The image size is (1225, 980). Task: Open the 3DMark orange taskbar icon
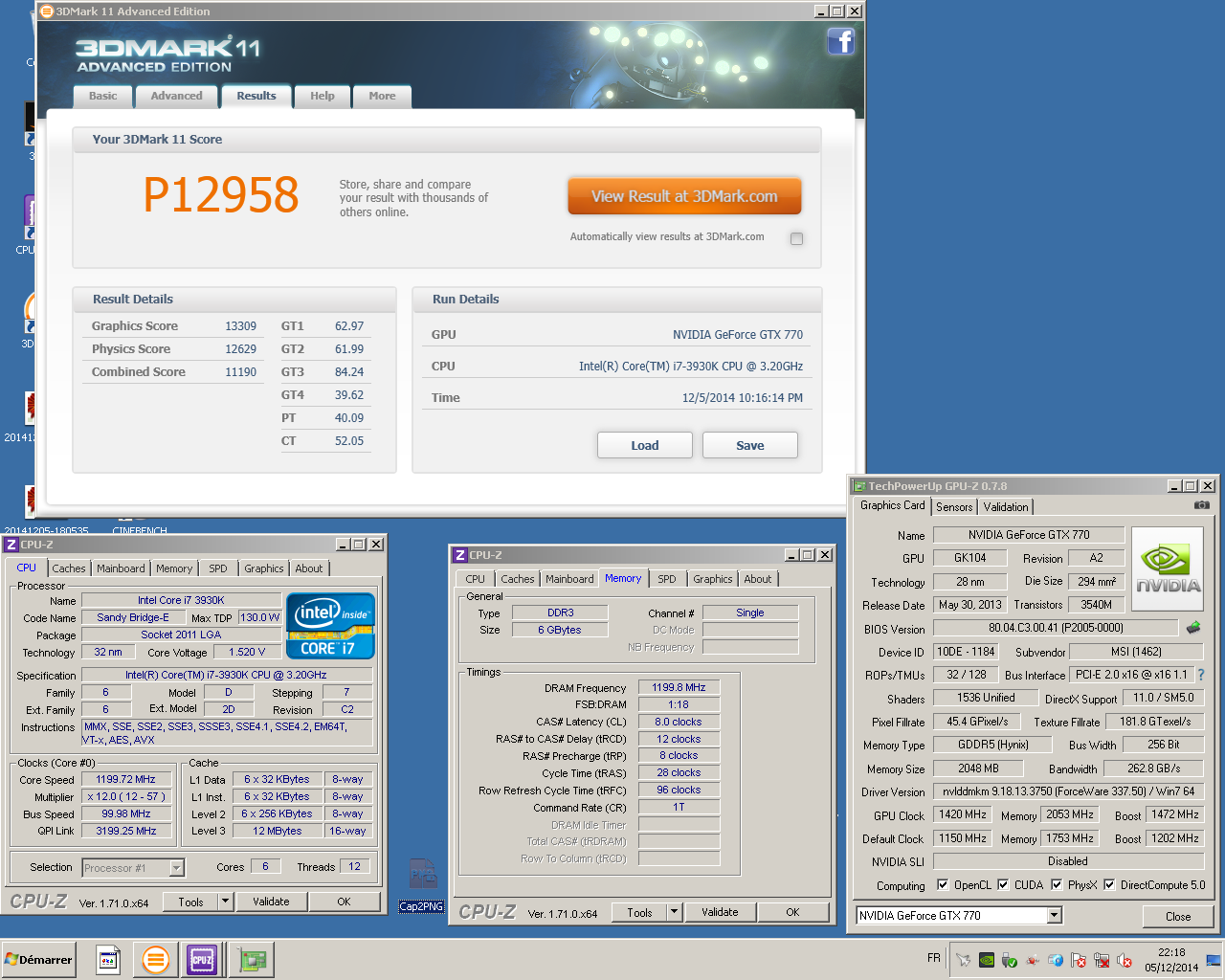(x=155, y=959)
